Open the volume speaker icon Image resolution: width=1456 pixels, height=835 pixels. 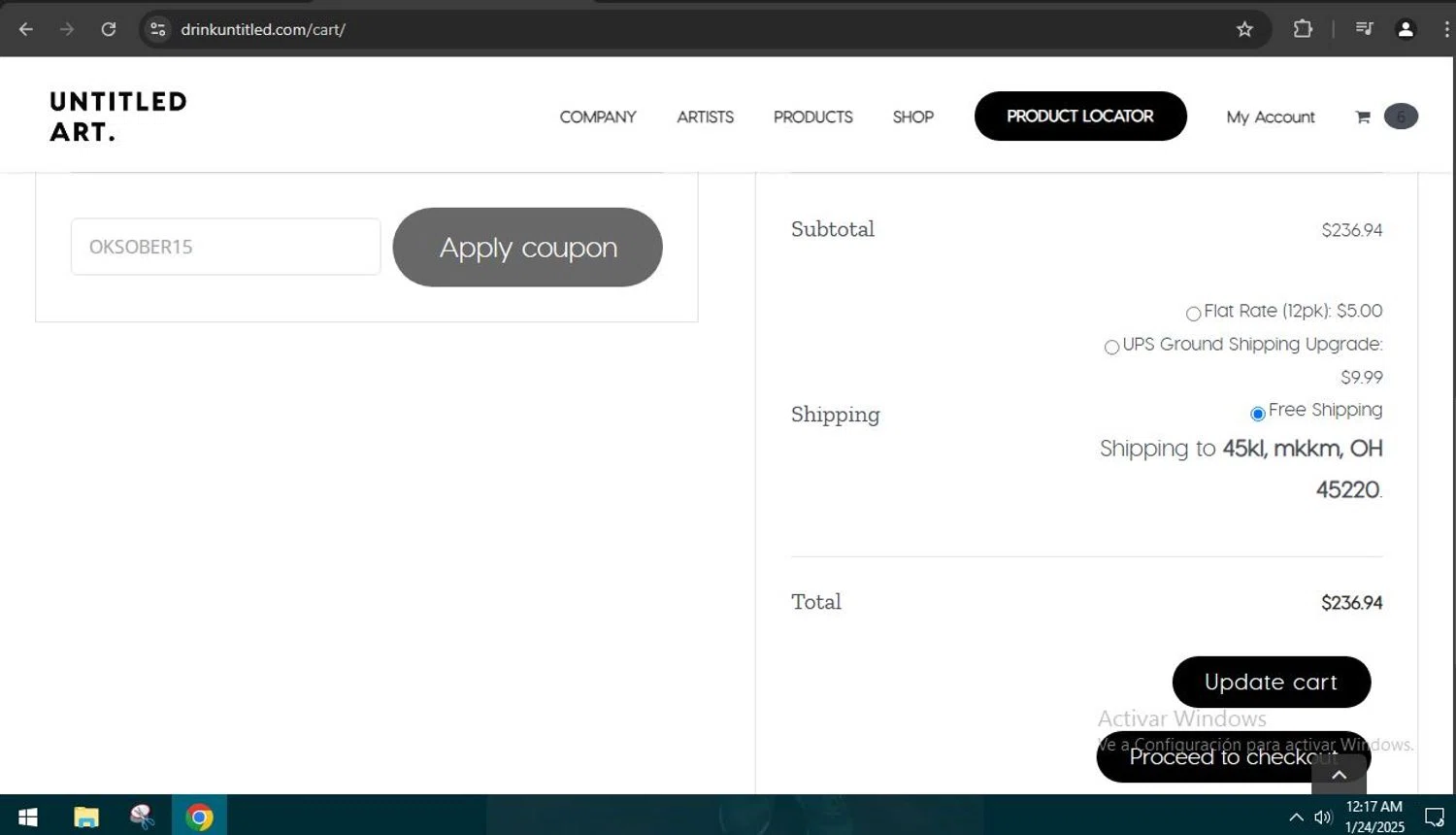click(x=1323, y=817)
